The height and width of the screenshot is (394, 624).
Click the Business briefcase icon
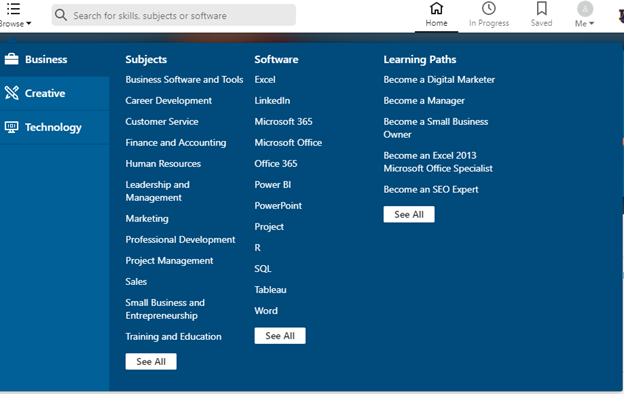point(12,59)
